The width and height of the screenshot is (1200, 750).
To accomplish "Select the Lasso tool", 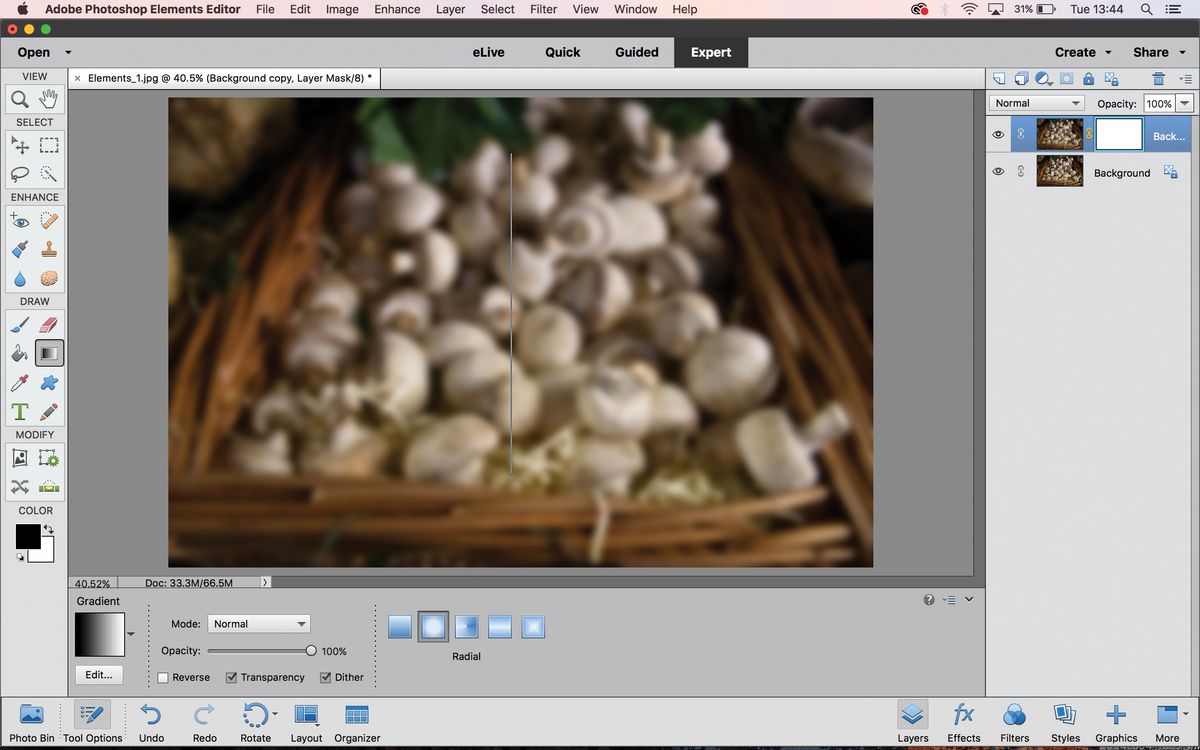I will coord(20,173).
